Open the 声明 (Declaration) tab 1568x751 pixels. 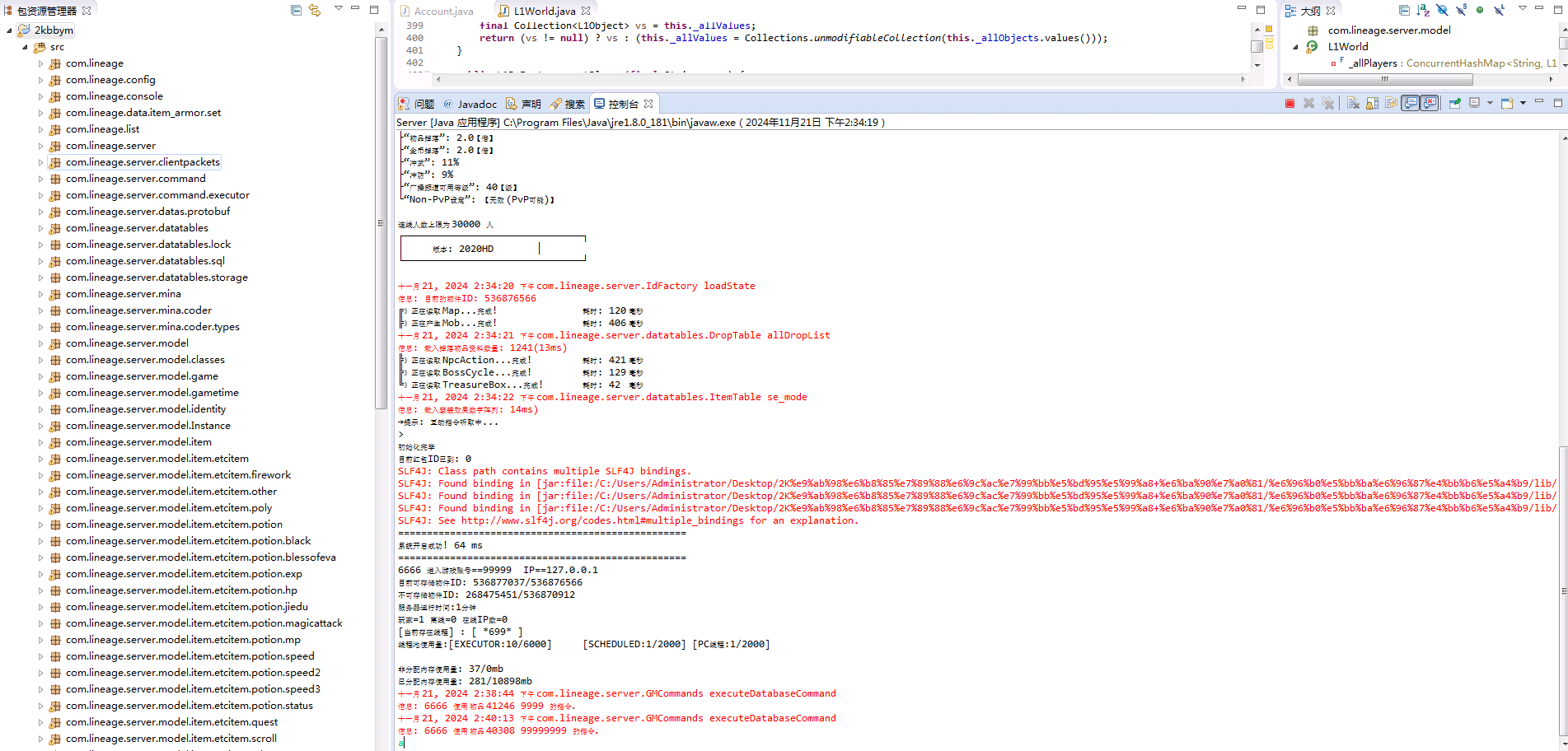(x=523, y=104)
